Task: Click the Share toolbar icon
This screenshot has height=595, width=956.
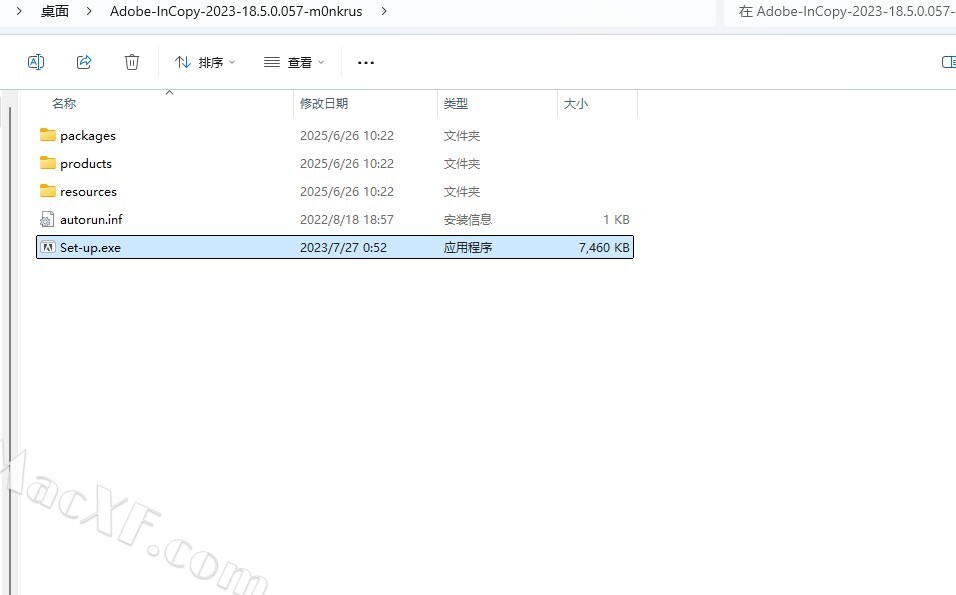Action: 84,62
